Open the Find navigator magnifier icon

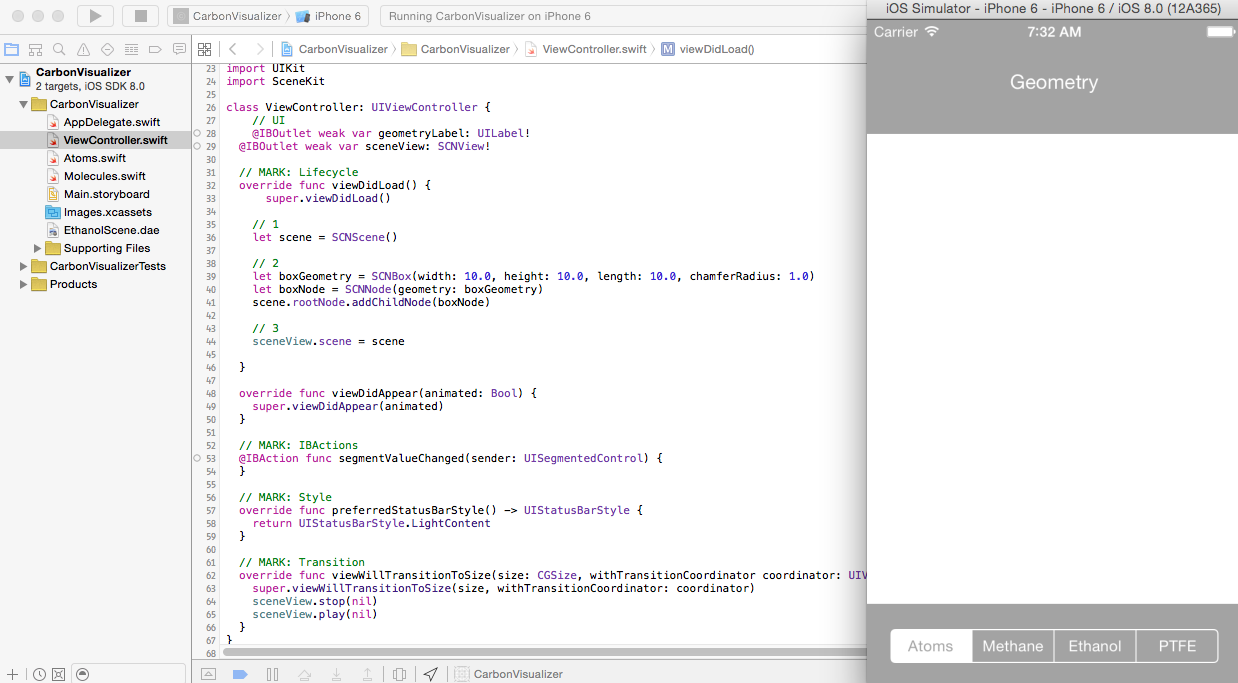point(60,49)
